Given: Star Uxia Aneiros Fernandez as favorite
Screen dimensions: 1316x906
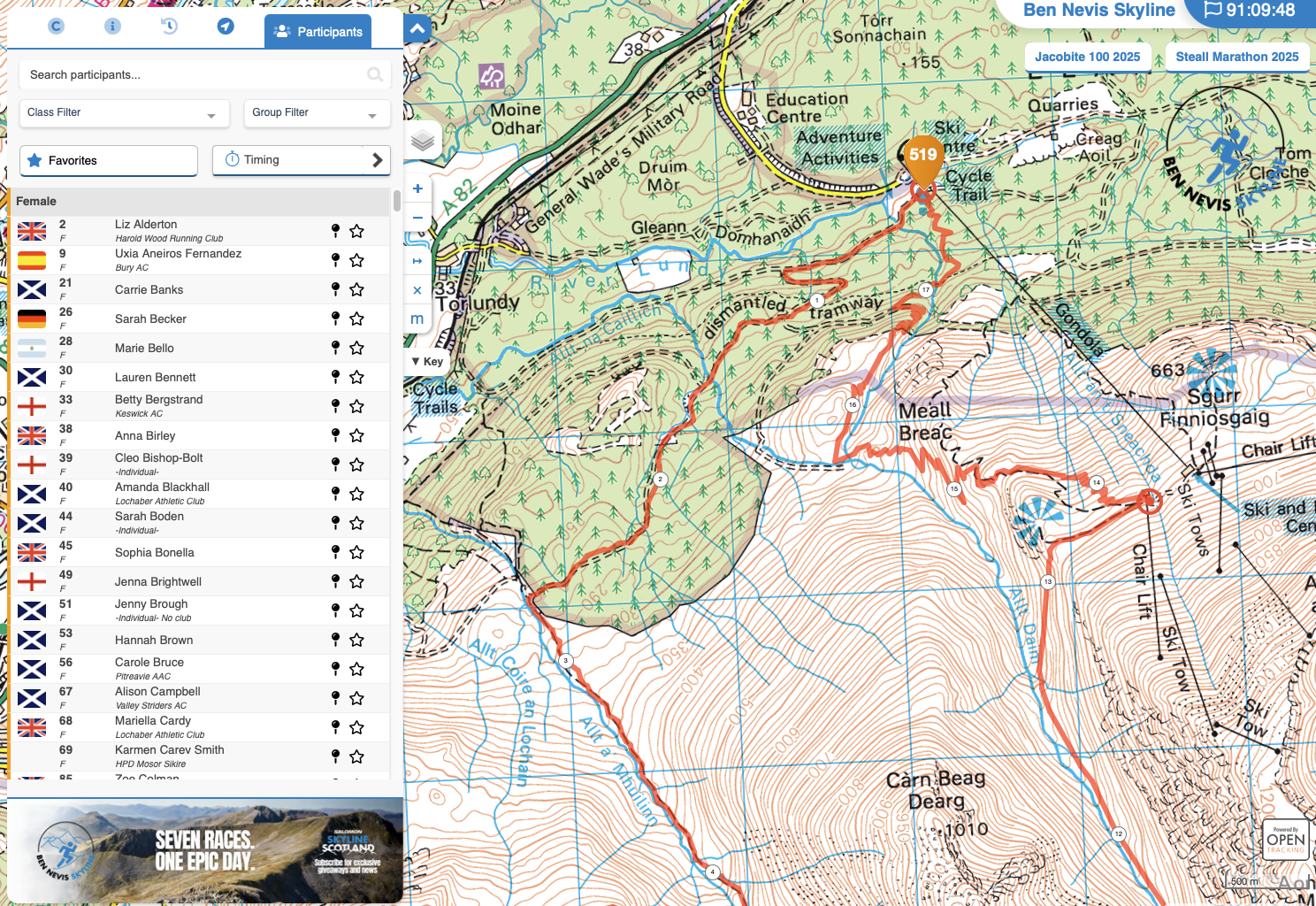Looking at the screenshot, I should click(356, 260).
